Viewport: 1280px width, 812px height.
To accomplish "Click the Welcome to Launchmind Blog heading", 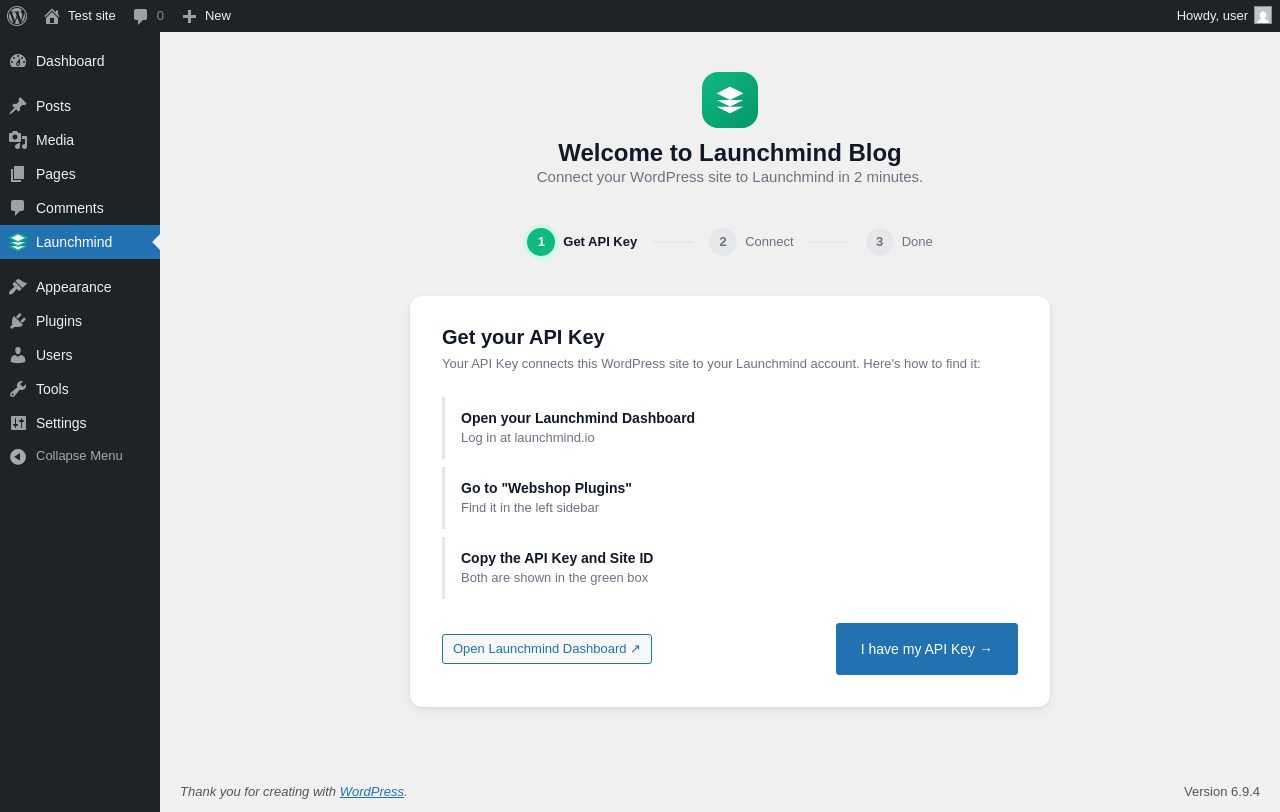I will (730, 153).
